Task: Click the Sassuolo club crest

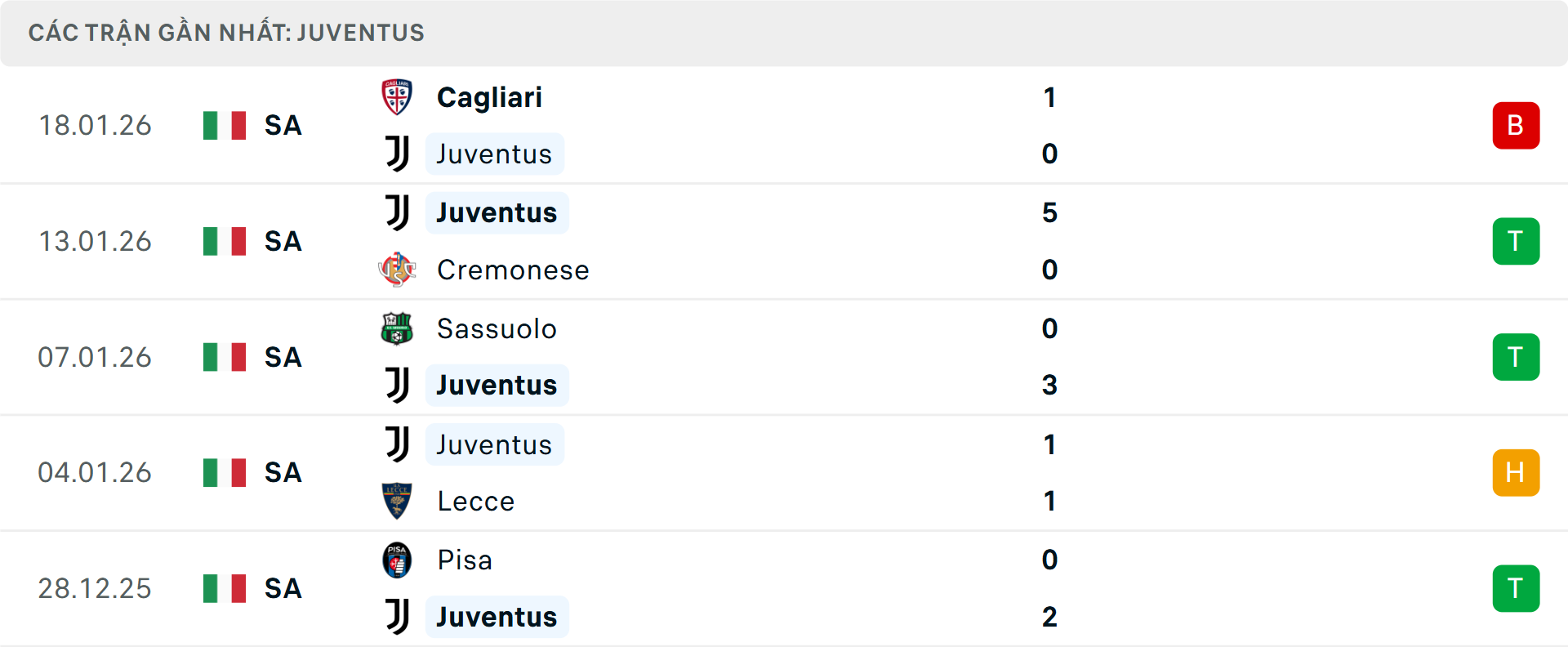Action: pyautogui.click(x=397, y=328)
